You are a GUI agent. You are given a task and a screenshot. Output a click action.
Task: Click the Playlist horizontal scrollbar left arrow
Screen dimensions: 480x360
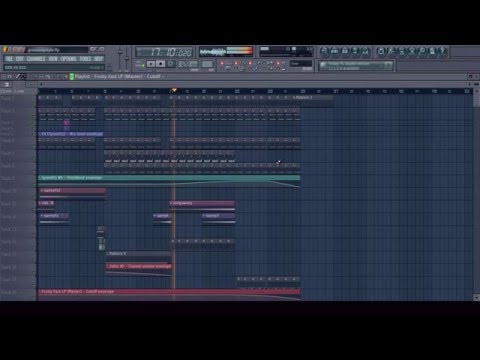pos(41,84)
